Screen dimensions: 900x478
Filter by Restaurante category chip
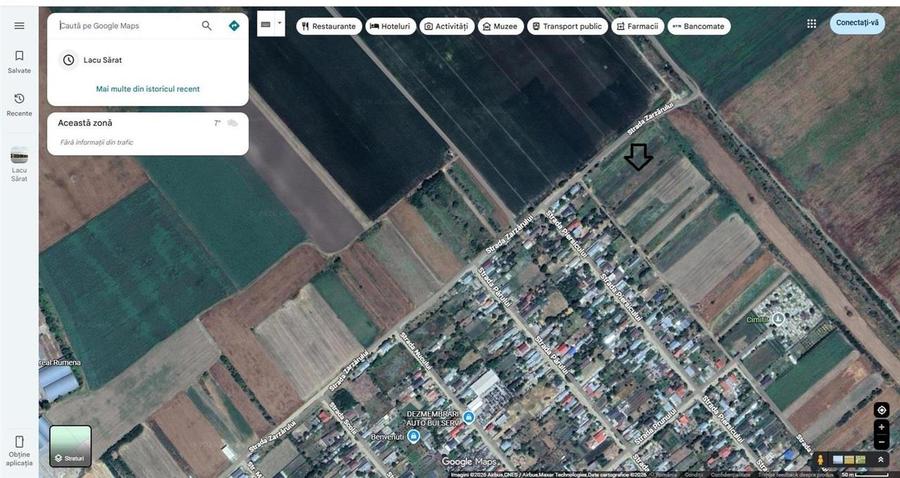click(x=329, y=26)
